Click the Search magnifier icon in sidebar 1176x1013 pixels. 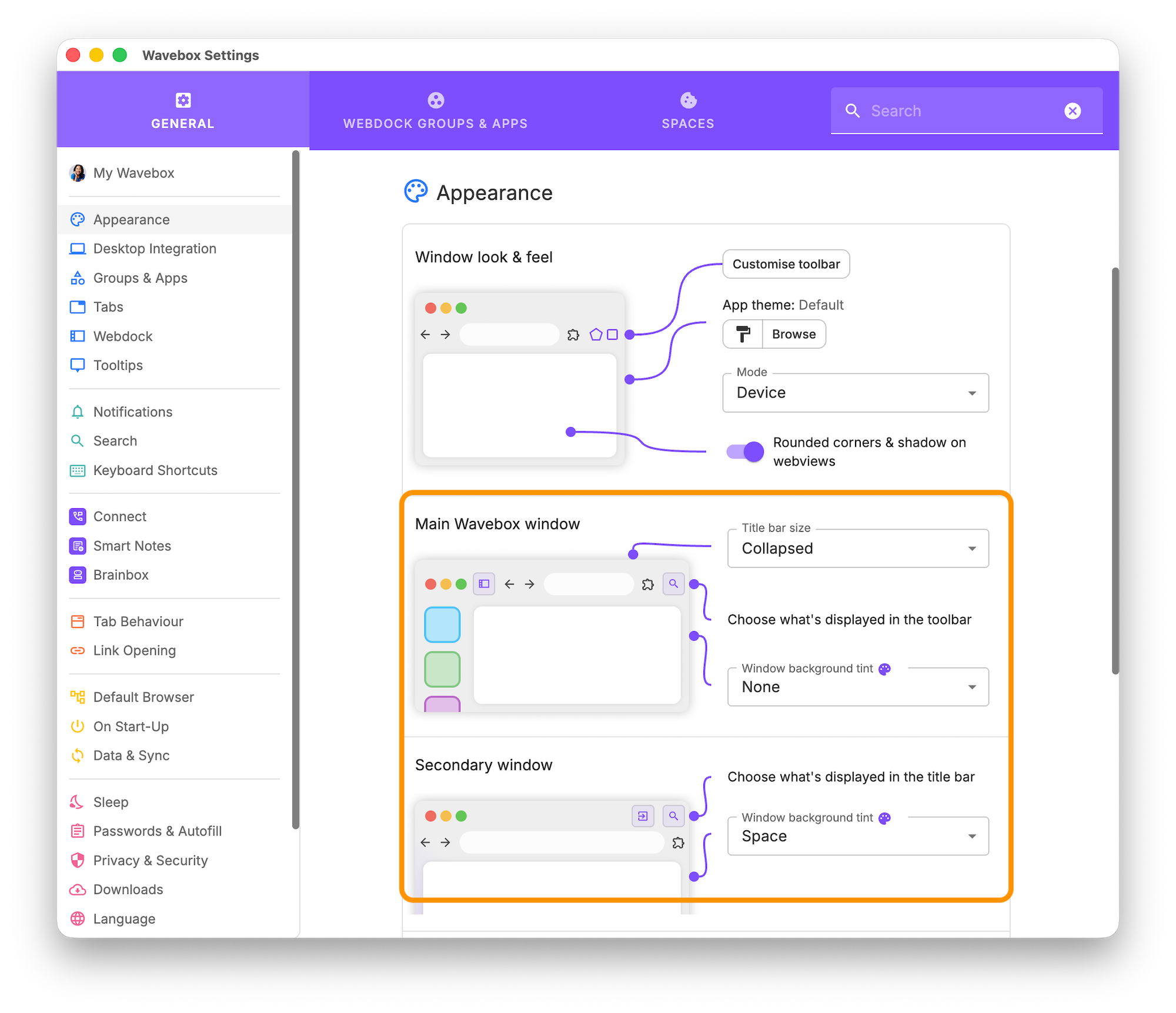click(78, 441)
